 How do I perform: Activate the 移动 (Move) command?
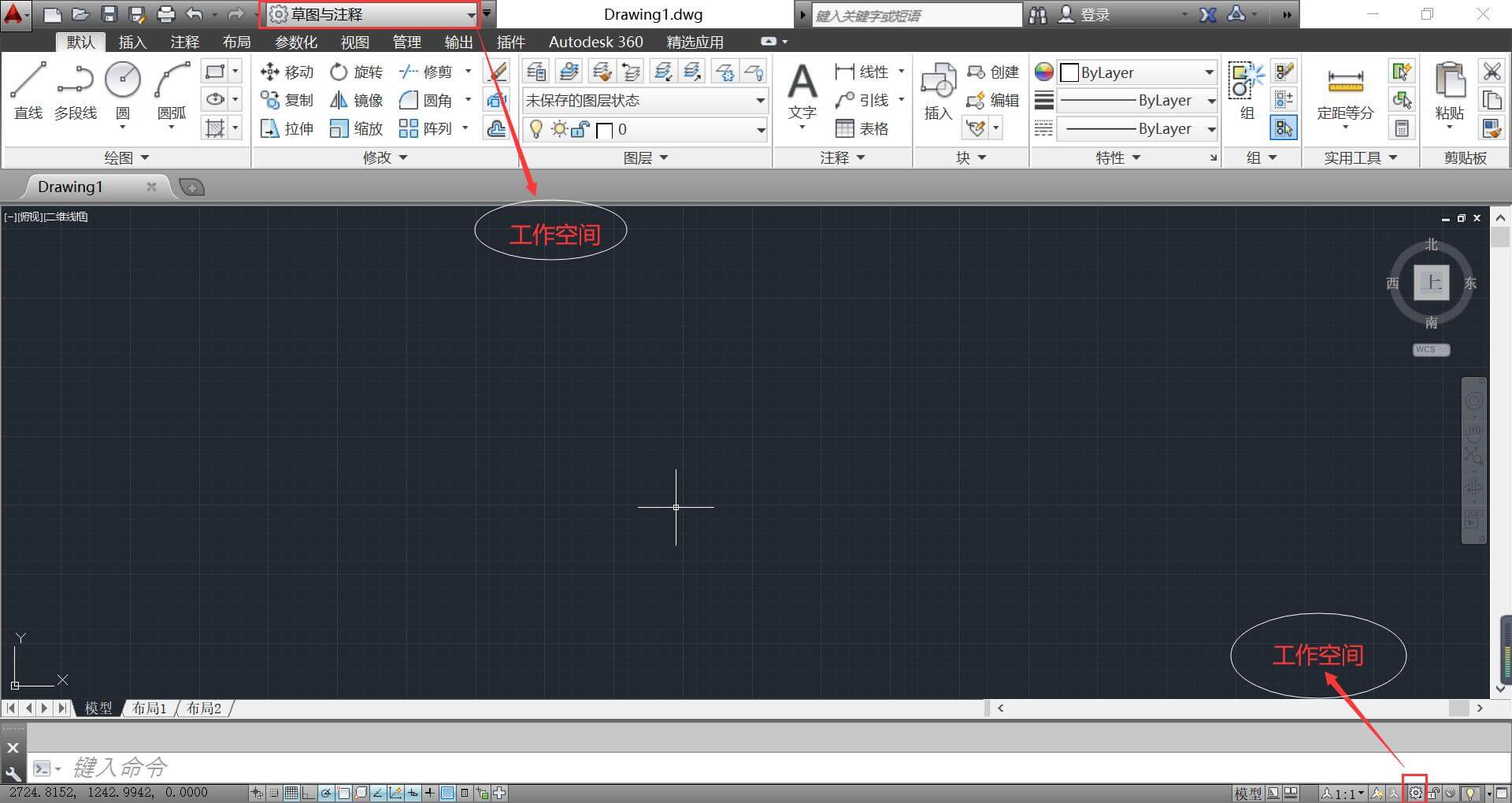coord(287,72)
